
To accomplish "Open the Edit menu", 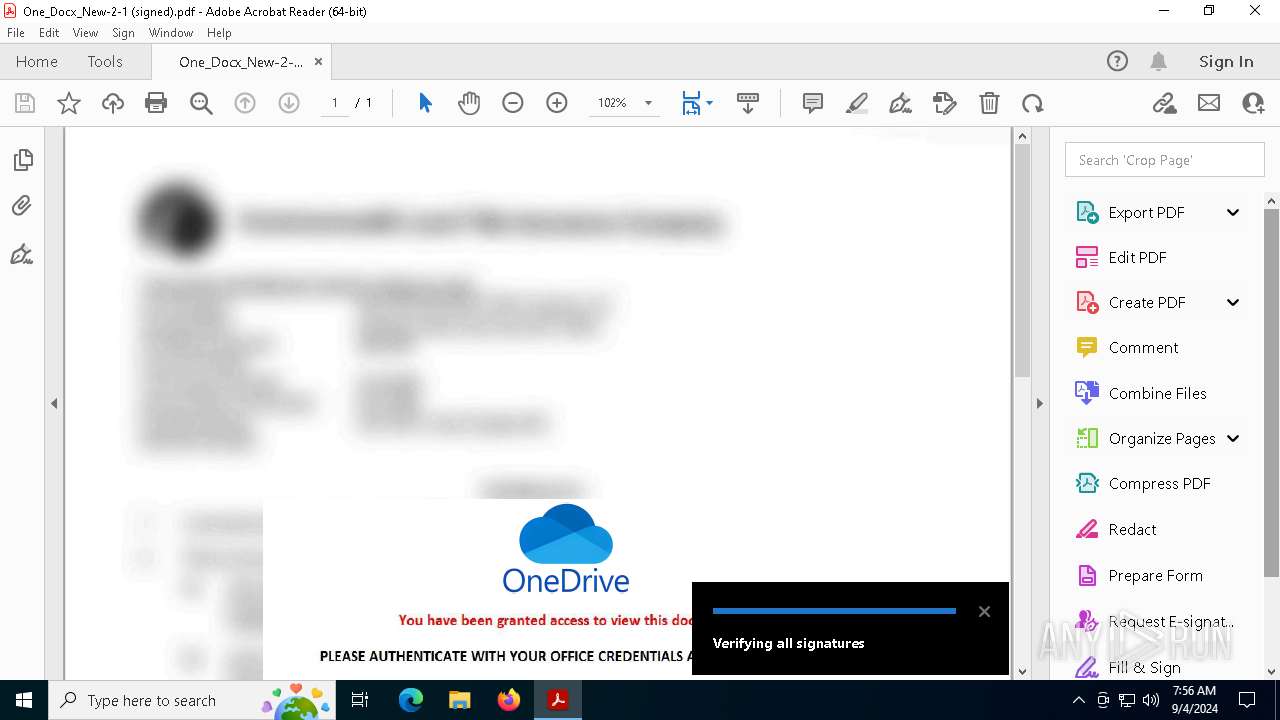I will [49, 33].
